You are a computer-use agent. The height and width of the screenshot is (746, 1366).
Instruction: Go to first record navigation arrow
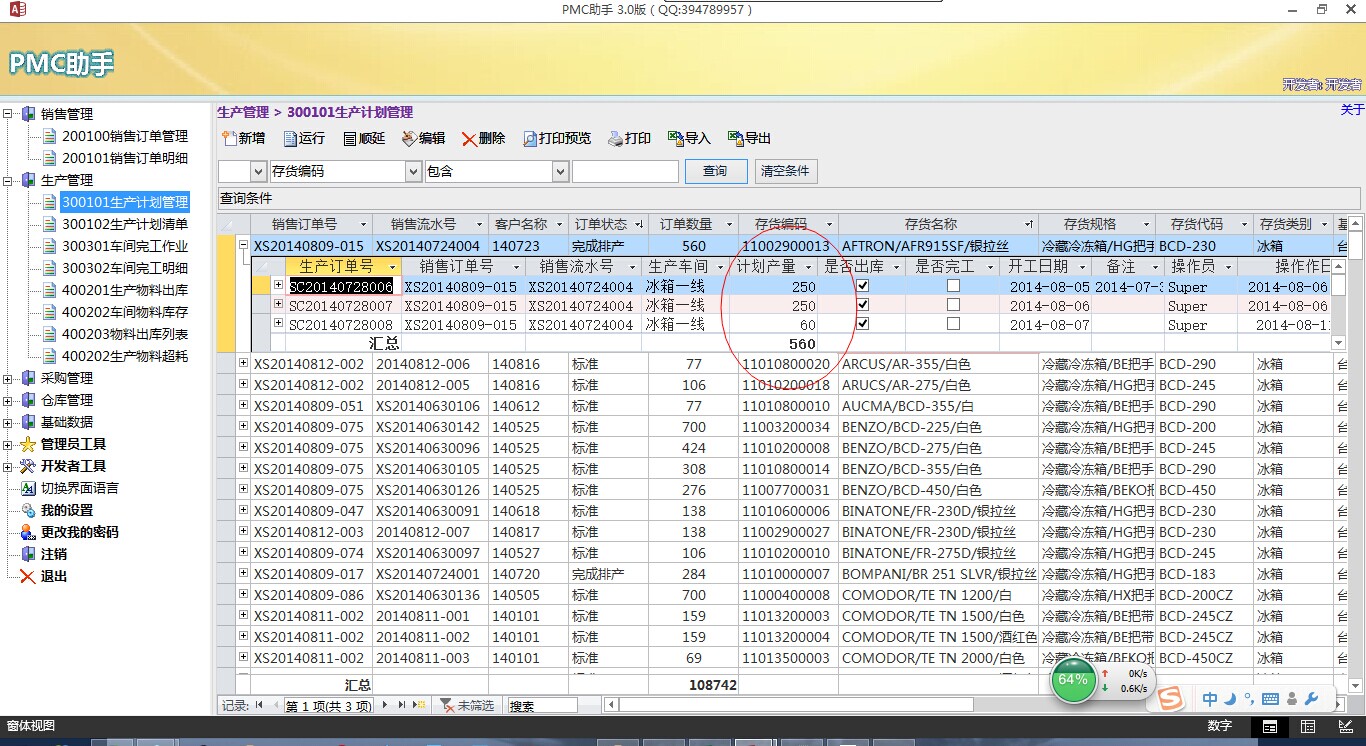(x=260, y=705)
